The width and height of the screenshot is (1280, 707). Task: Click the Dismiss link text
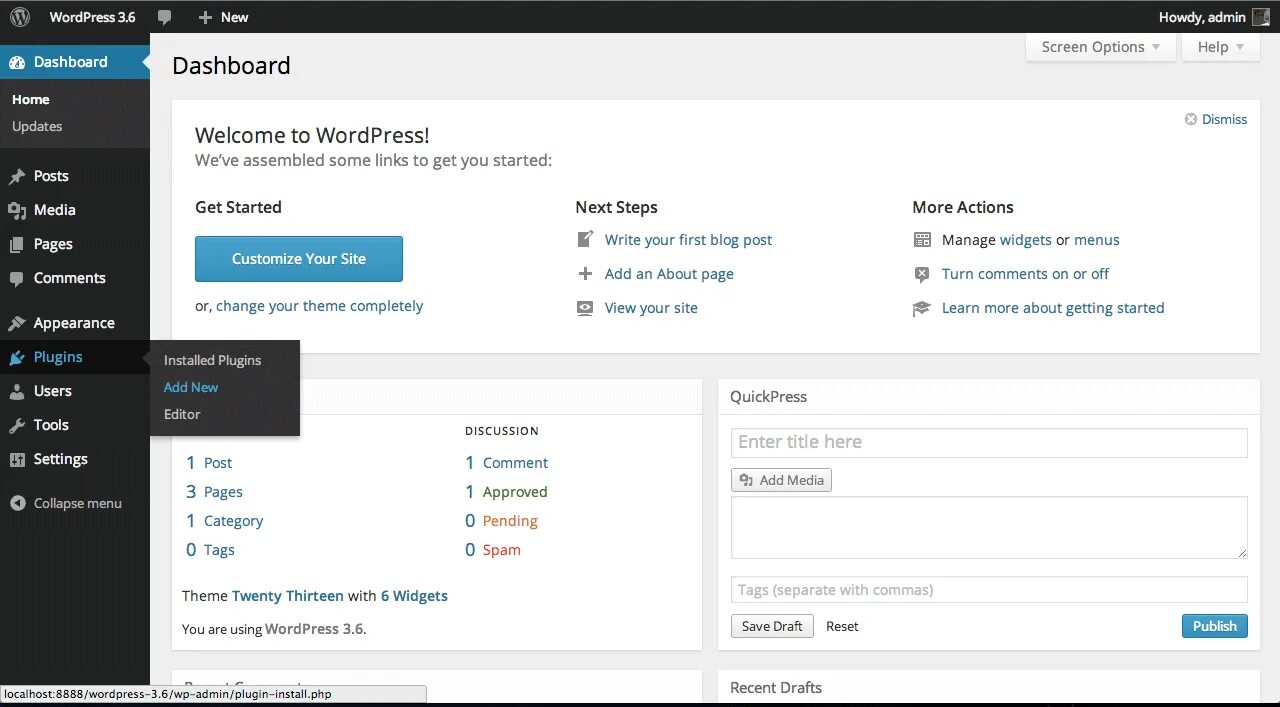[x=1224, y=119]
